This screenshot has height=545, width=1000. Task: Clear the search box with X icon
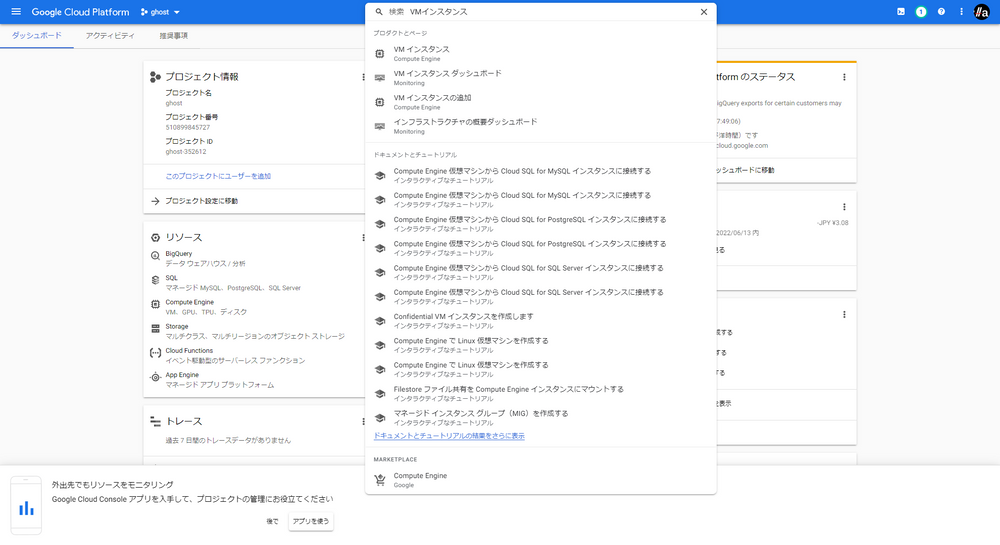[x=703, y=12]
